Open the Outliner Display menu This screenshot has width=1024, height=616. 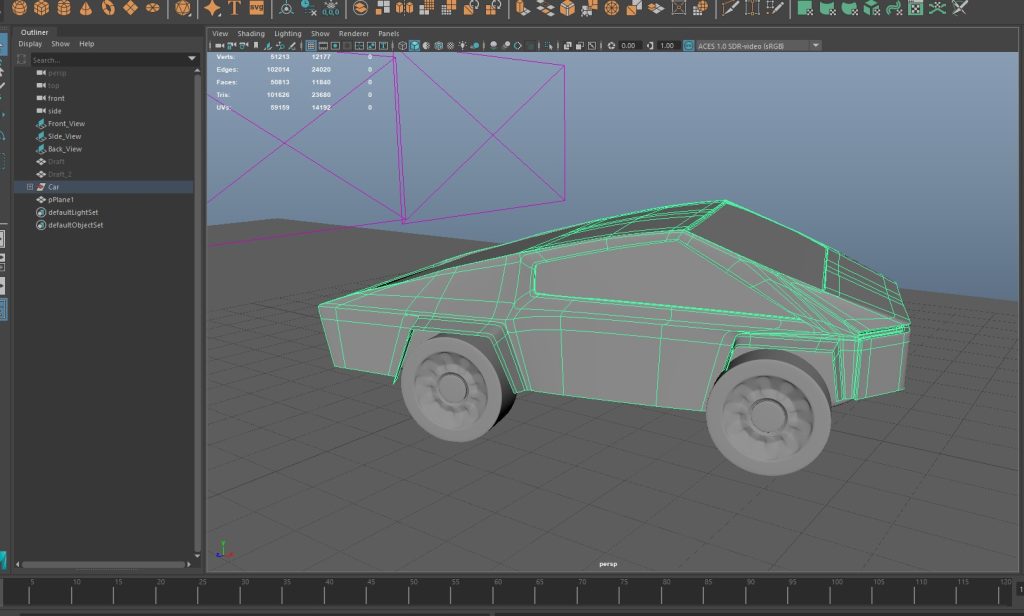(x=30, y=44)
